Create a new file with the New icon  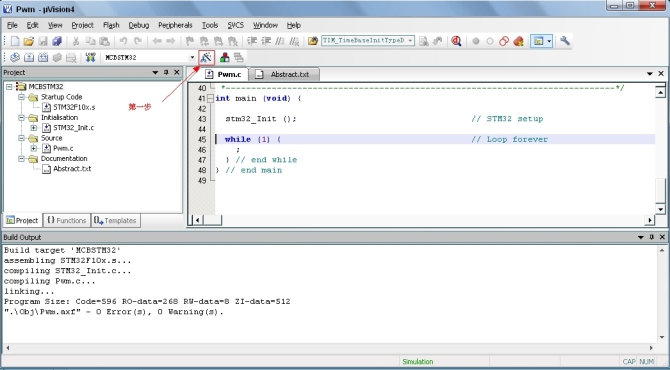pos(15,41)
